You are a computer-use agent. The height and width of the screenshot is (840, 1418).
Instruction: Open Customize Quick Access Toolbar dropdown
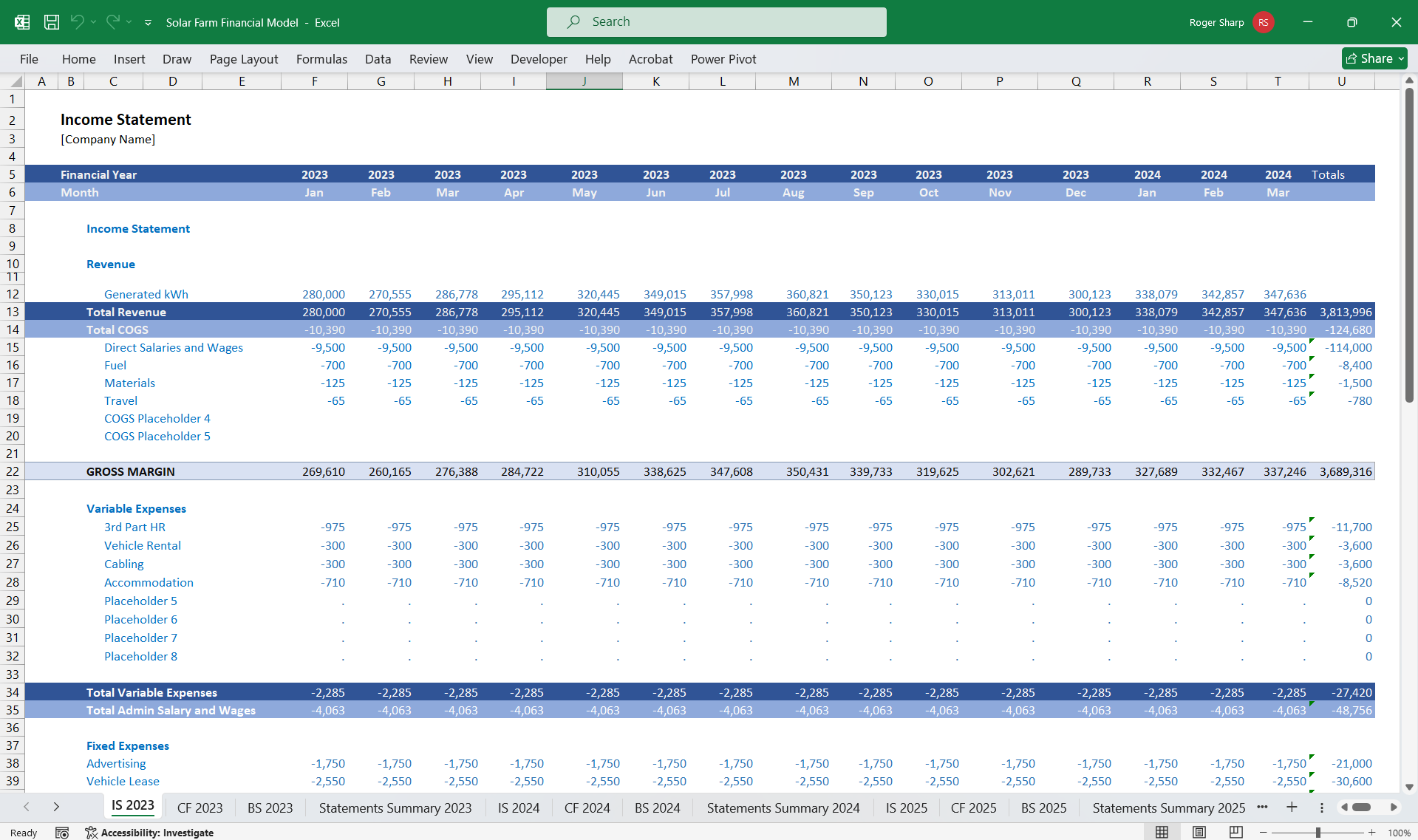click(148, 23)
